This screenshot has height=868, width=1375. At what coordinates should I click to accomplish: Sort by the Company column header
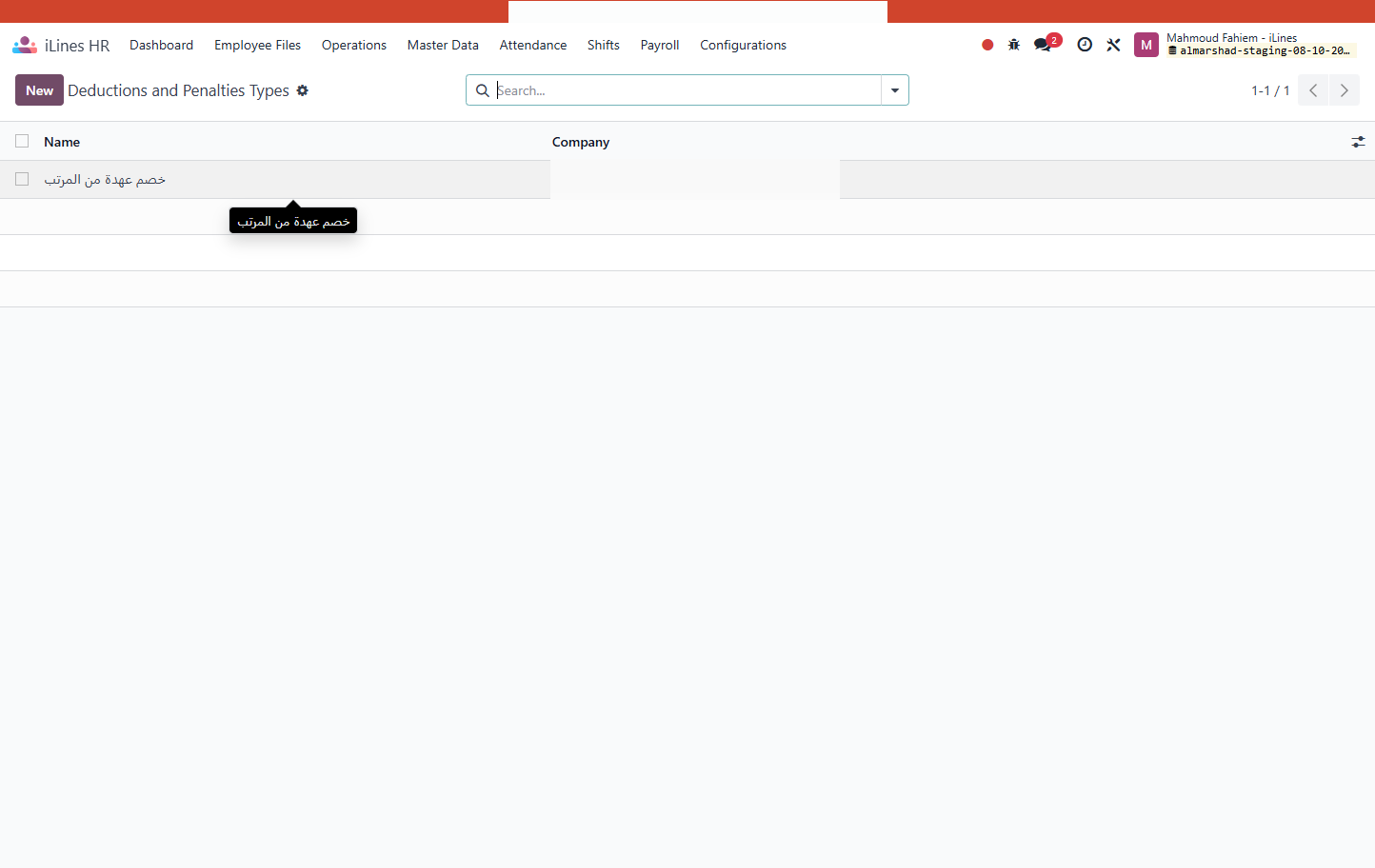pyautogui.click(x=581, y=142)
